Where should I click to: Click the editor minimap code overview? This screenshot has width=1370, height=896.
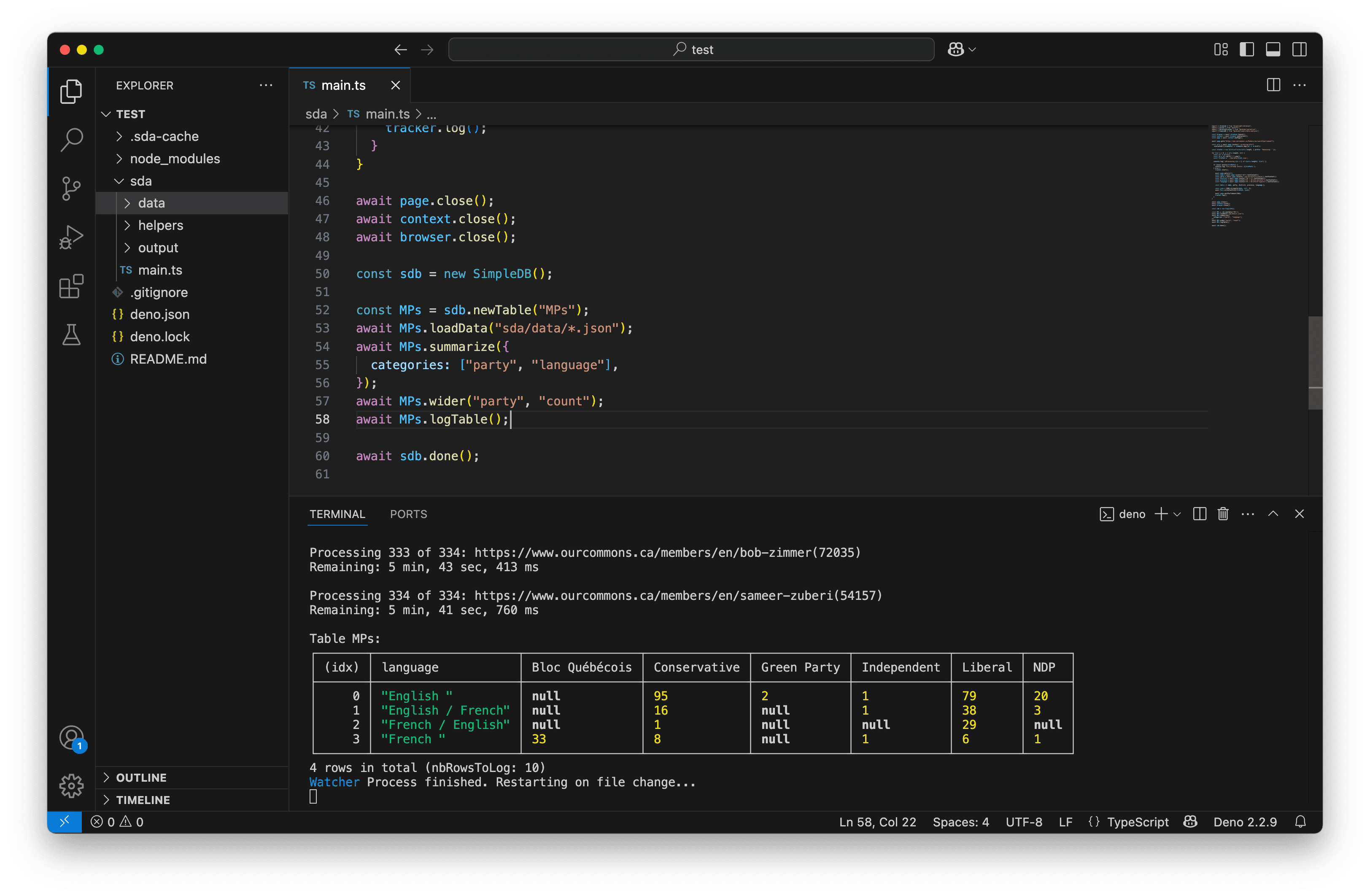[x=1243, y=175]
